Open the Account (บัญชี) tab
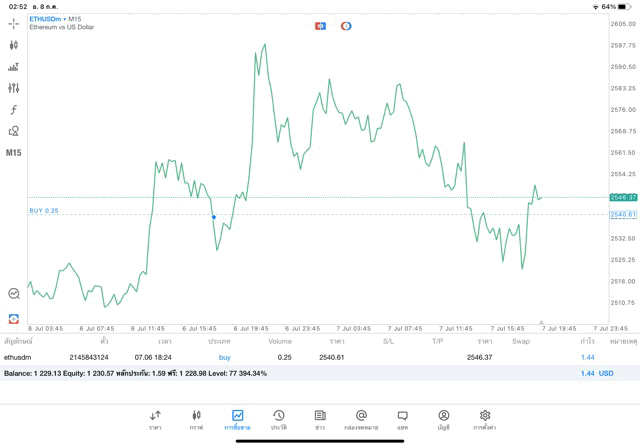This screenshot has width=640, height=447. 443,419
